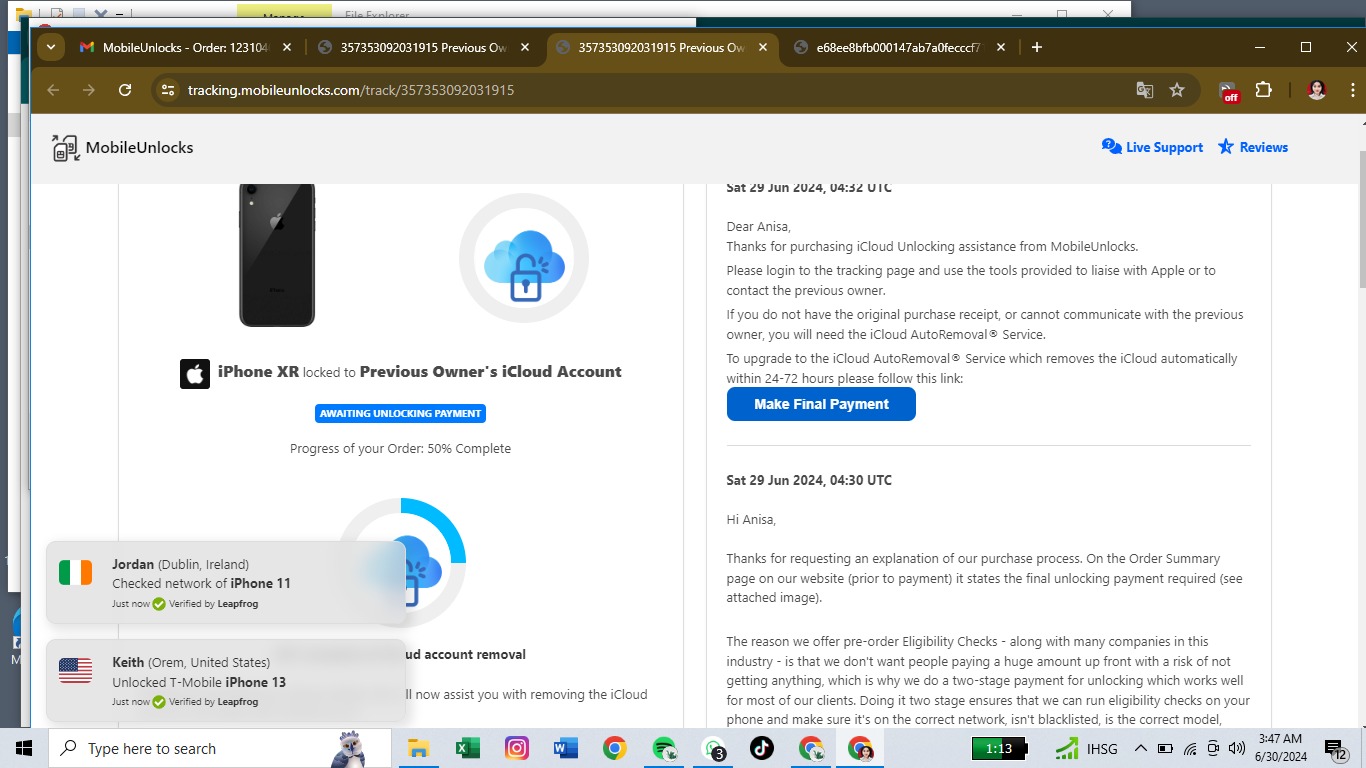Open a new browser tab
This screenshot has width=1366, height=768.
tap(1036, 46)
